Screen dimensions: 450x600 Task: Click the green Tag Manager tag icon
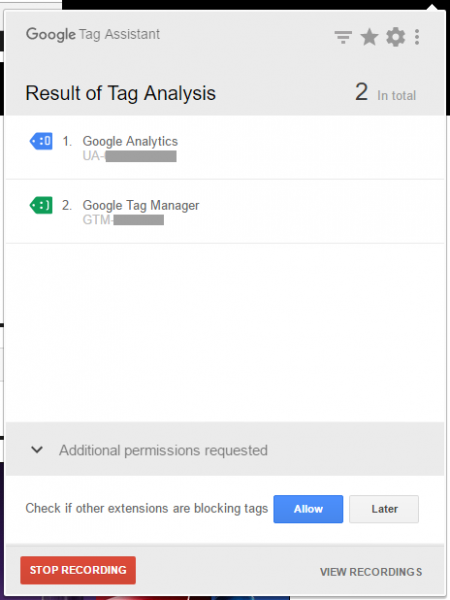41,205
